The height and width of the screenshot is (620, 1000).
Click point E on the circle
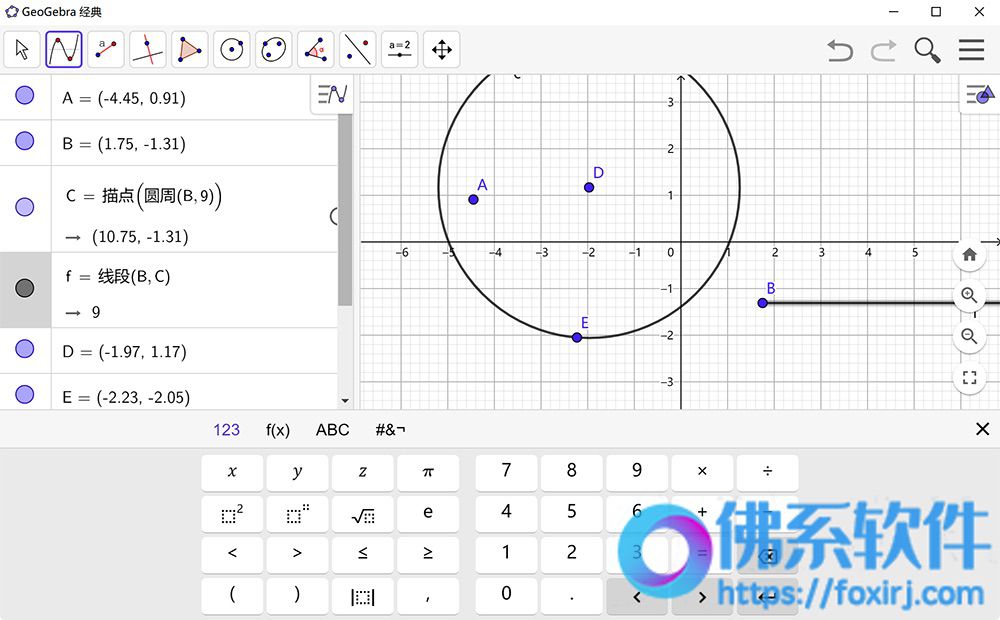(x=577, y=337)
